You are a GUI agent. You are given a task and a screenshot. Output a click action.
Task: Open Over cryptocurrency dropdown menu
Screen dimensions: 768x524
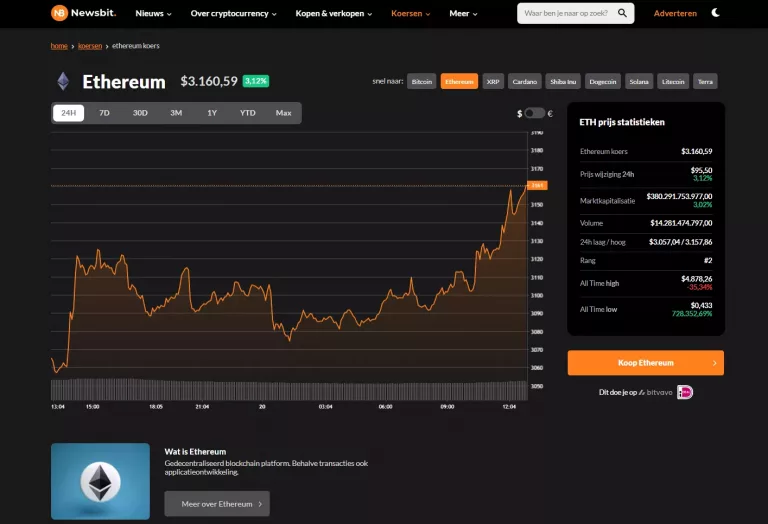(x=234, y=14)
